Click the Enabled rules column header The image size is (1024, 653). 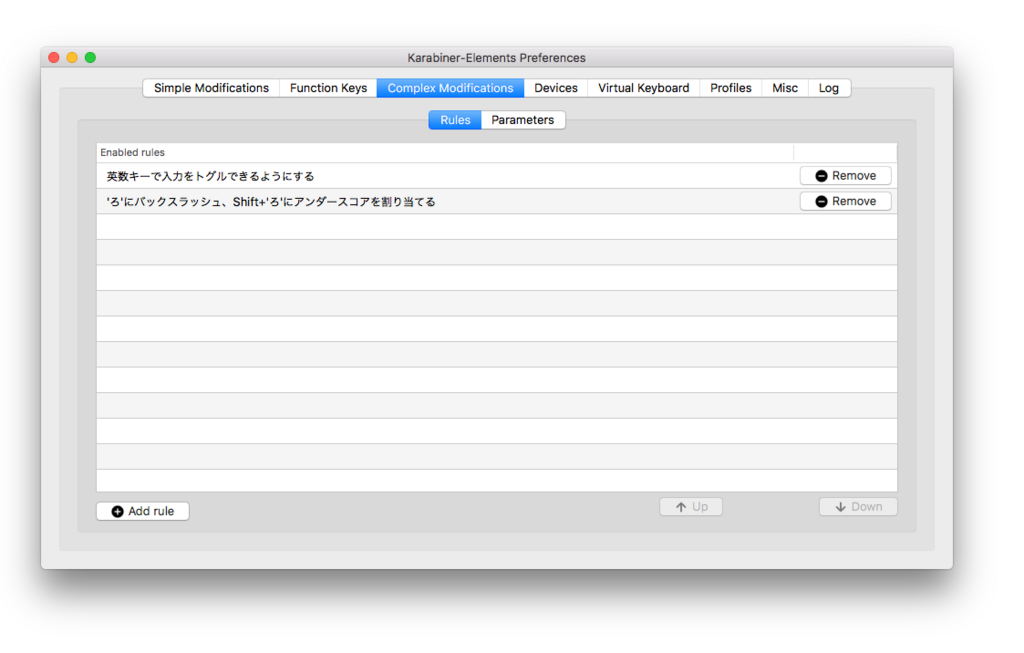point(445,152)
